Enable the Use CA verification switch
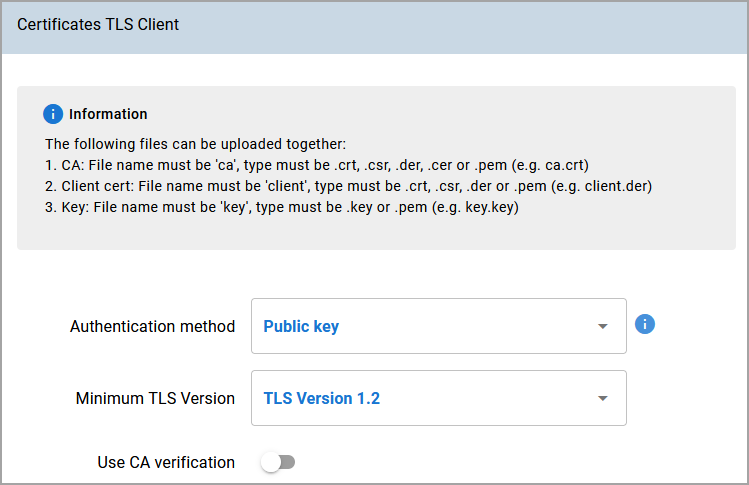 pos(278,462)
